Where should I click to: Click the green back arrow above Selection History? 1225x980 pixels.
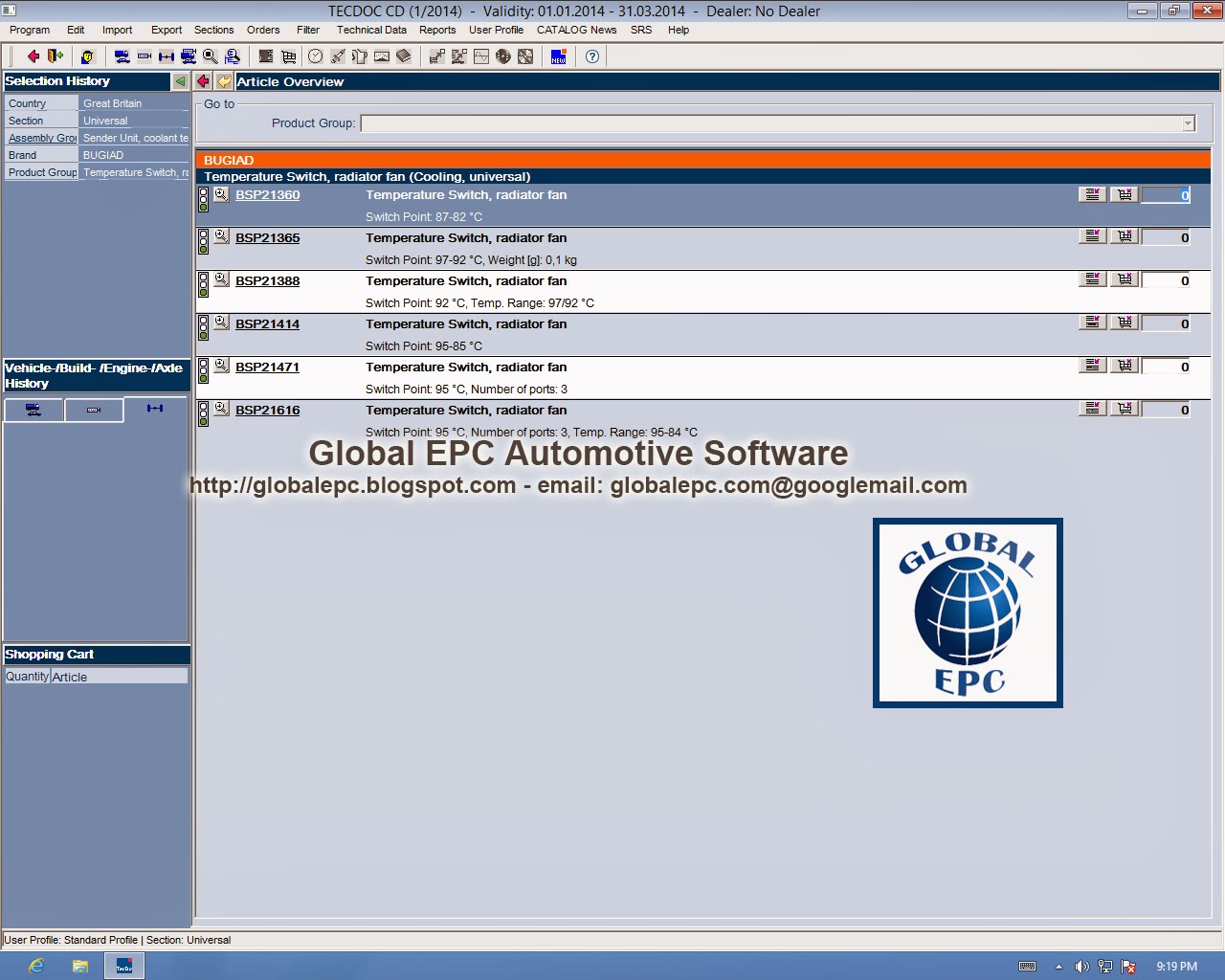(180, 81)
